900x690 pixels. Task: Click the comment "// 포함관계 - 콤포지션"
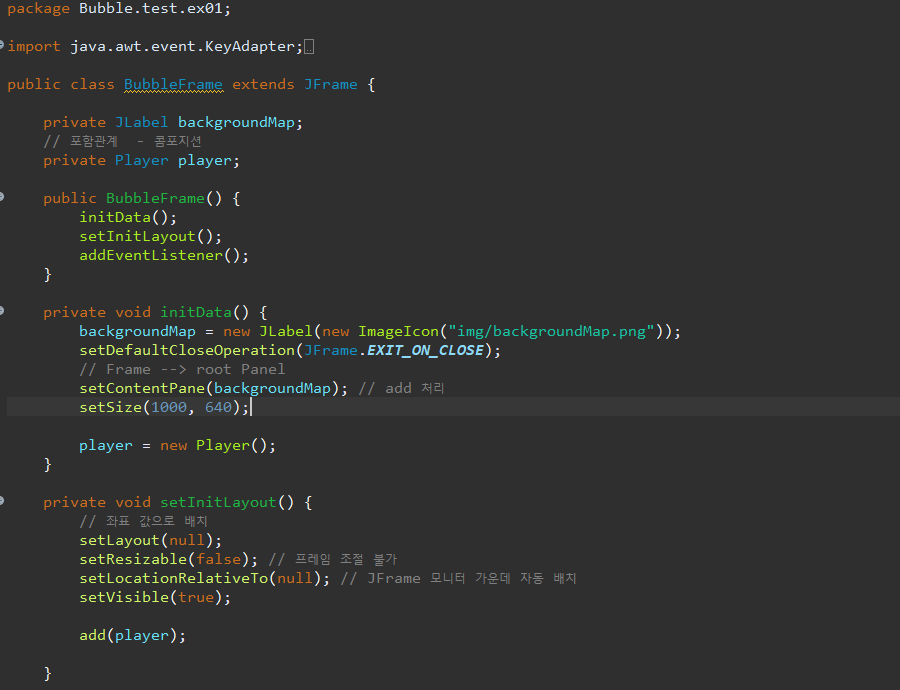point(122,141)
